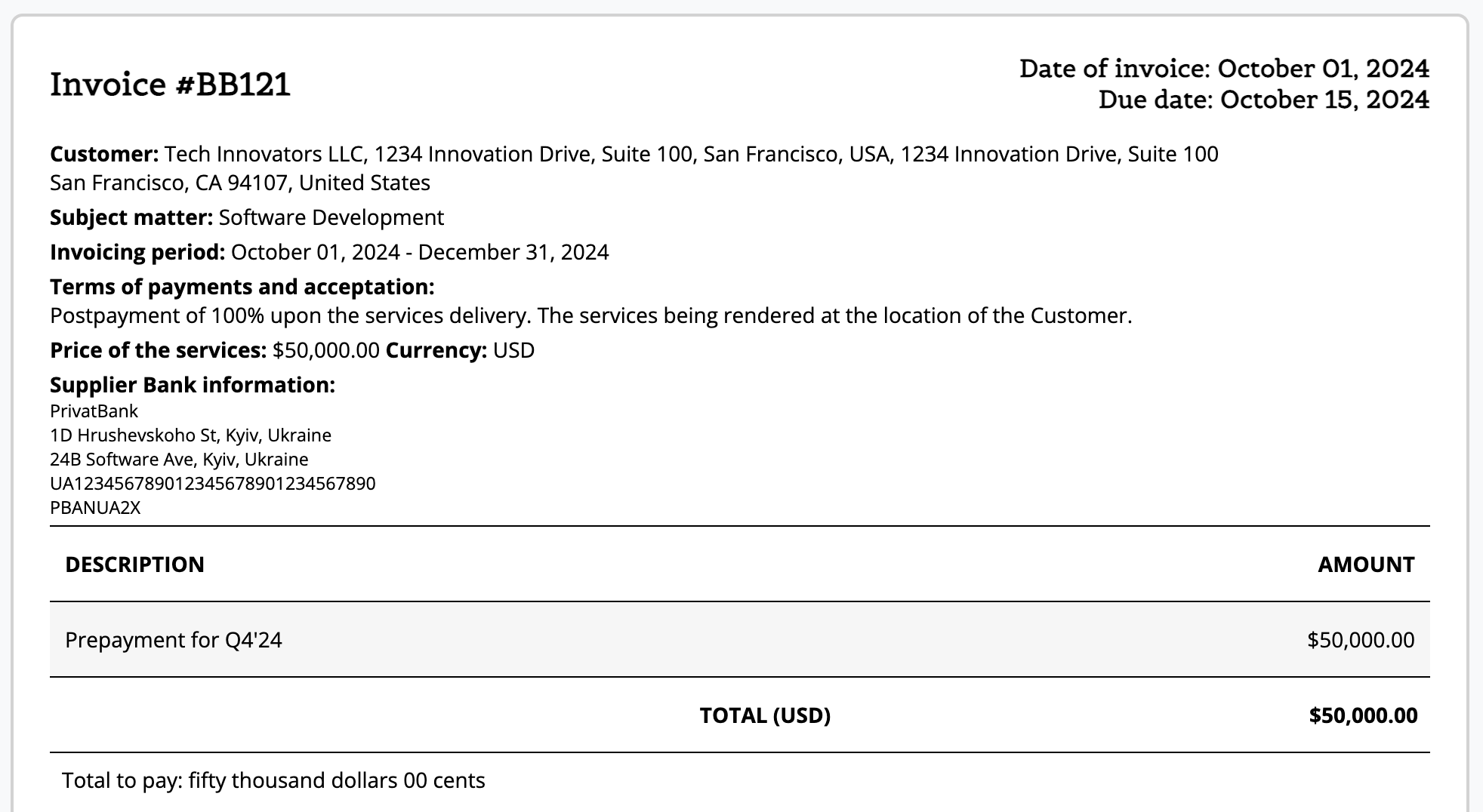The height and width of the screenshot is (812, 1483).
Task: Select the Customer label
Action: click(104, 154)
